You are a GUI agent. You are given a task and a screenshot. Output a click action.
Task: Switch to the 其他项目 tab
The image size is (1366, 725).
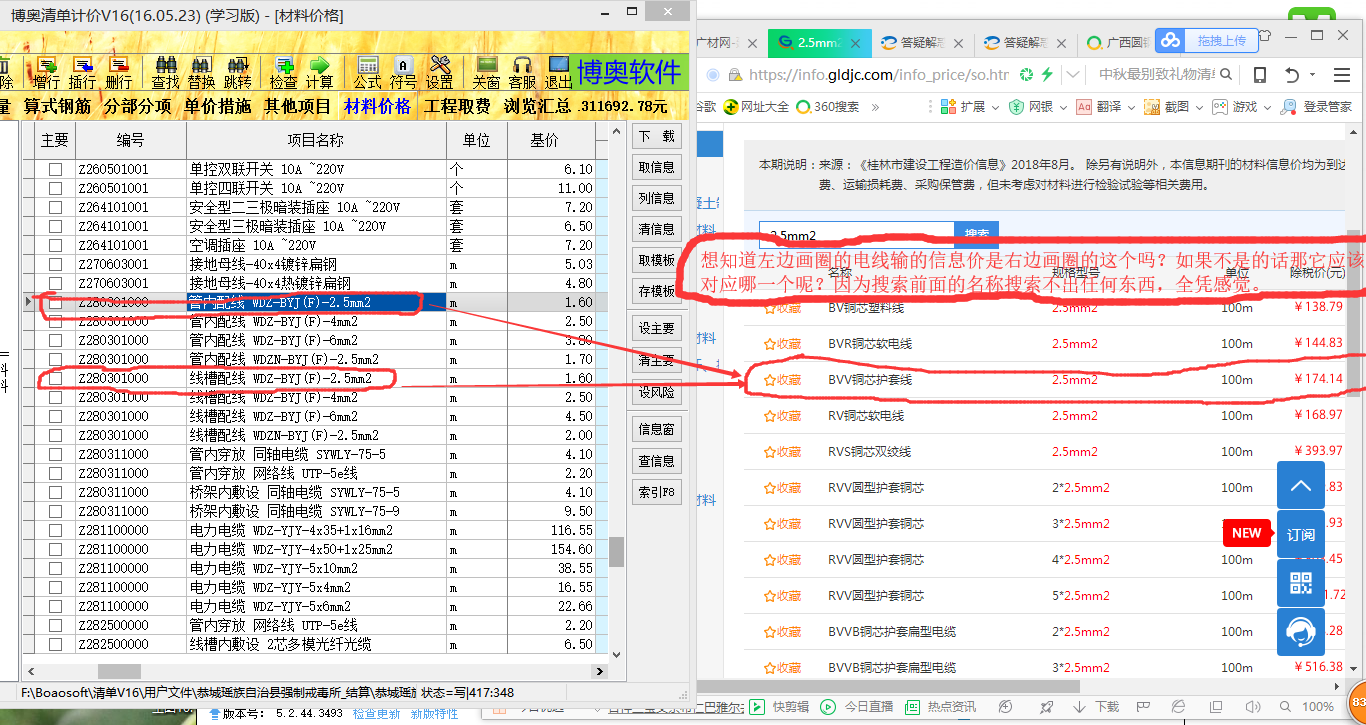tap(297, 107)
